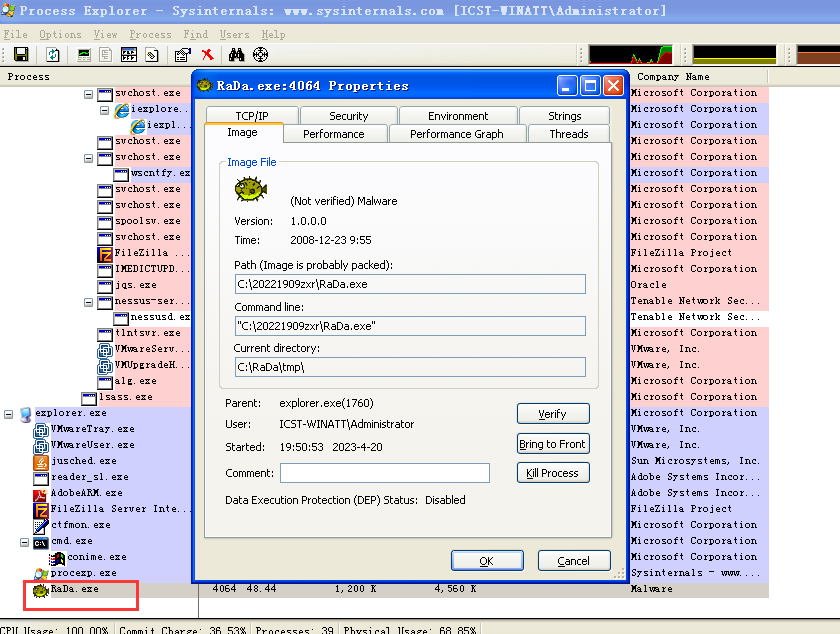The image size is (840, 634).
Task: Switch to the Environment tab
Action: [x=458, y=116]
